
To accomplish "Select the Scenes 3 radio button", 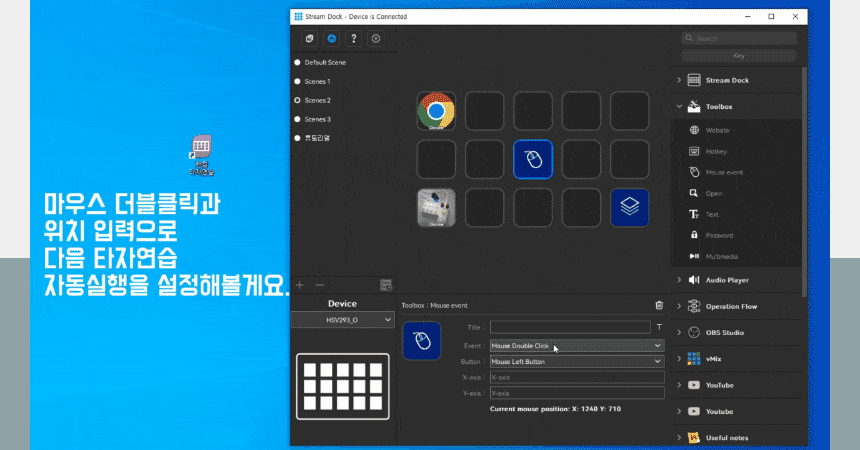I will [298, 119].
